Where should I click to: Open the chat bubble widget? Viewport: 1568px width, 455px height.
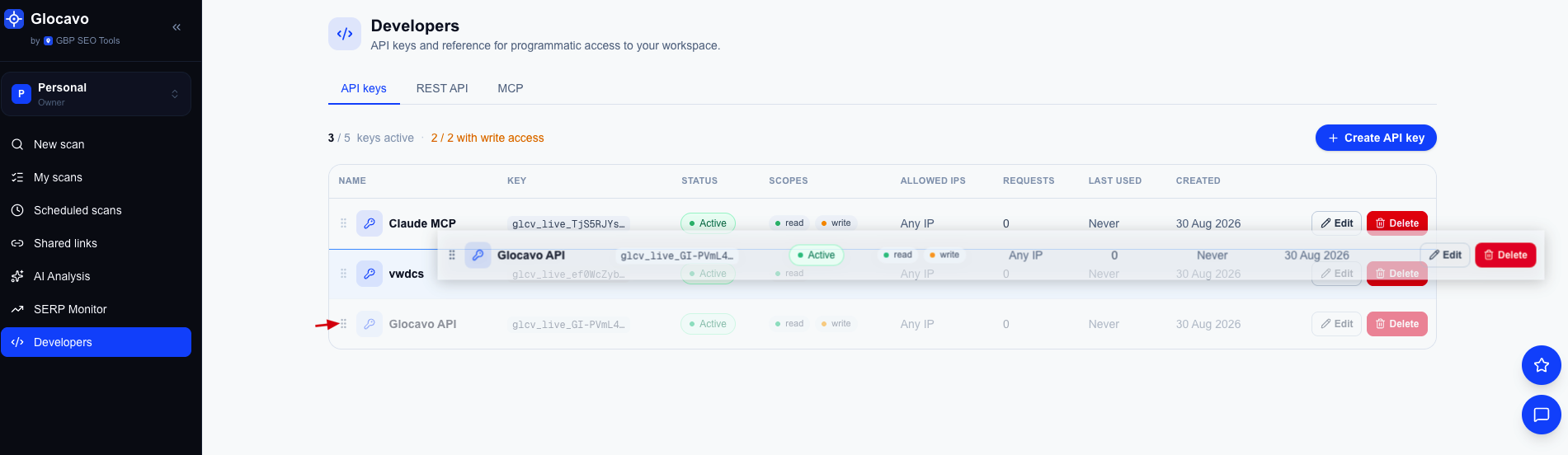(x=1542, y=415)
